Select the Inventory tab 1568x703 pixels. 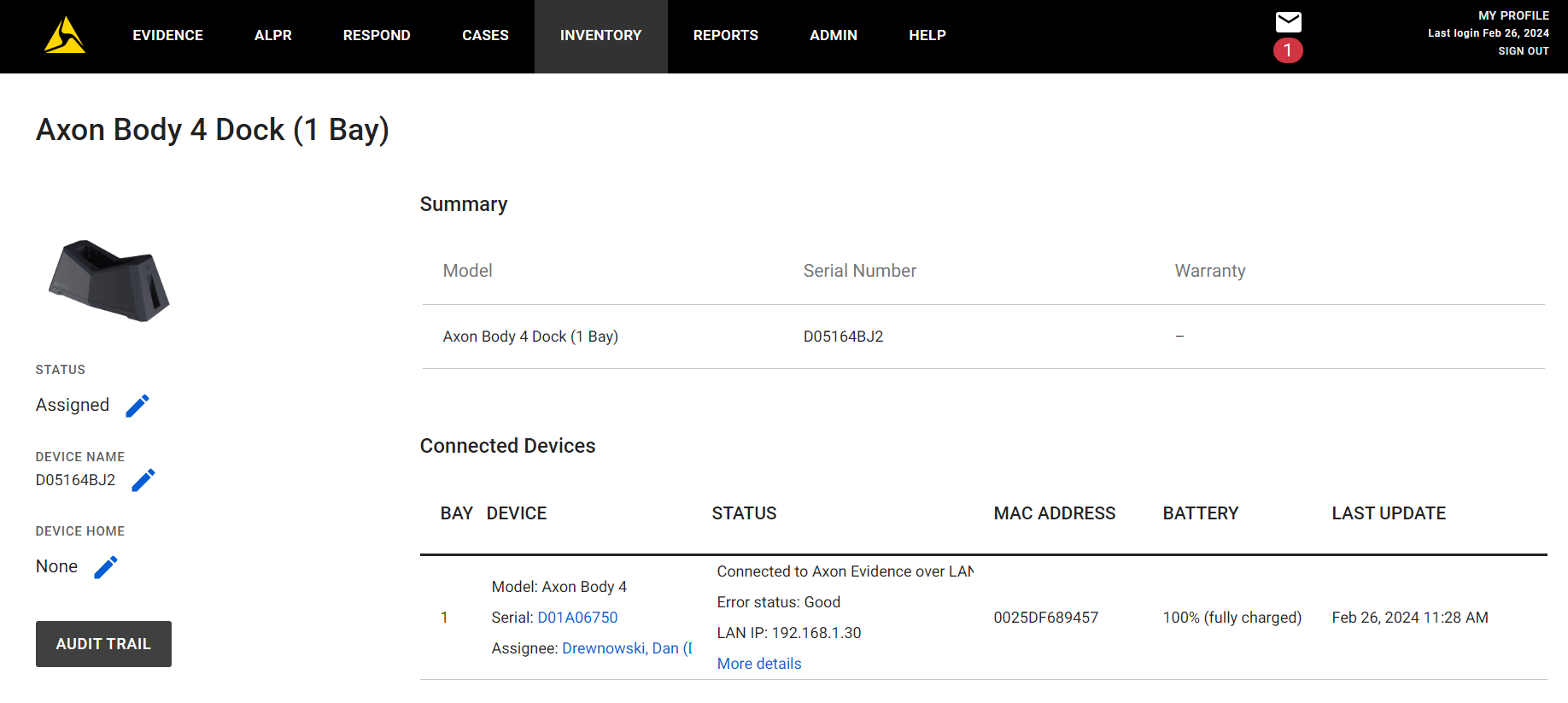point(600,36)
